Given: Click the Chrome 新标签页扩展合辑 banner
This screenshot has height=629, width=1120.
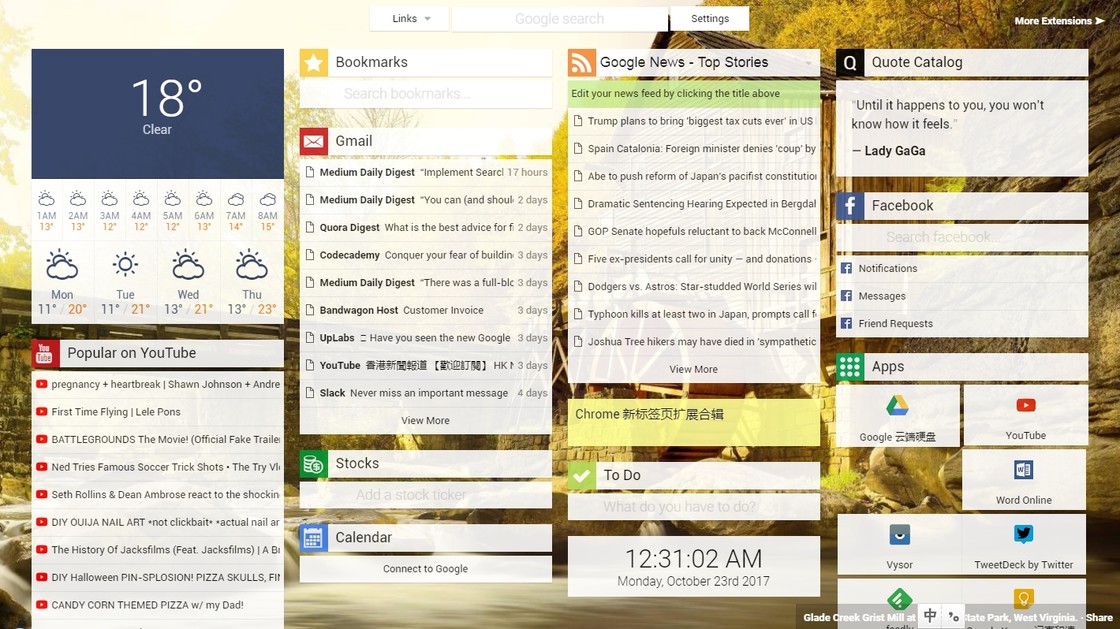Looking at the screenshot, I should click(694, 423).
